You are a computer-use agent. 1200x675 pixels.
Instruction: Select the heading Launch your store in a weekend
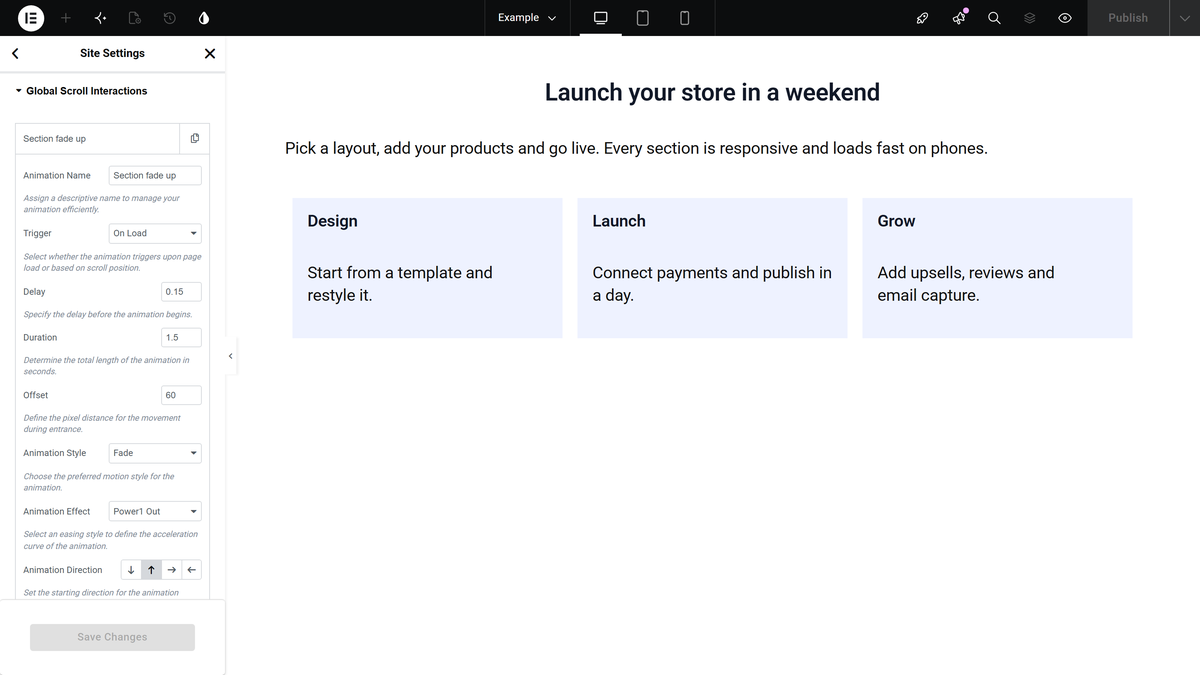[x=712, y=92]
